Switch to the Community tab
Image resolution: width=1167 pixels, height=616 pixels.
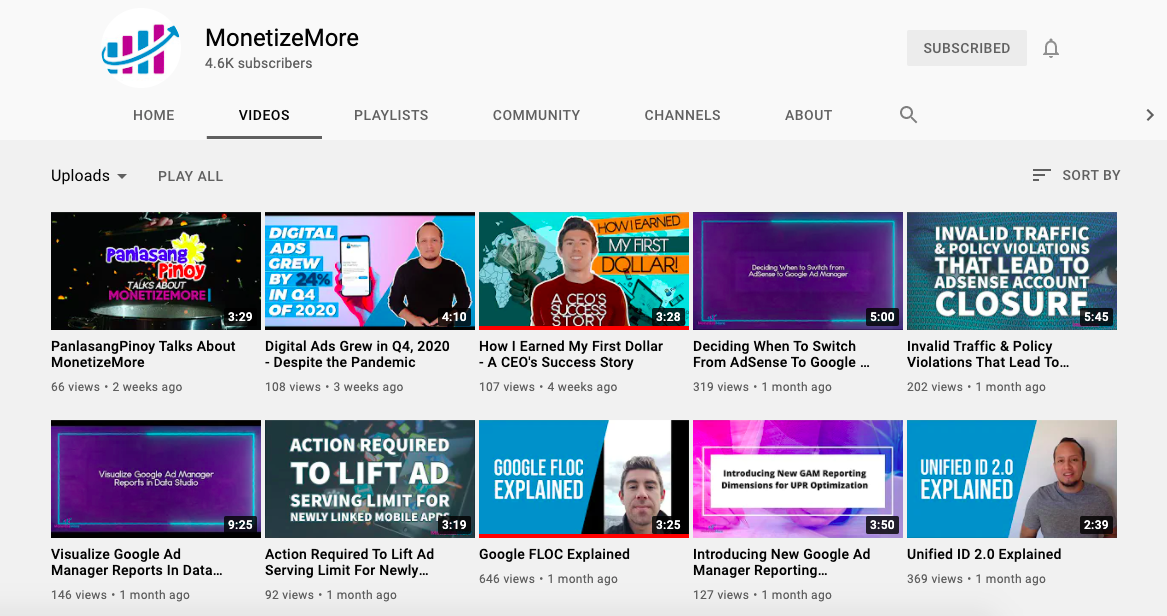point(536,115)
